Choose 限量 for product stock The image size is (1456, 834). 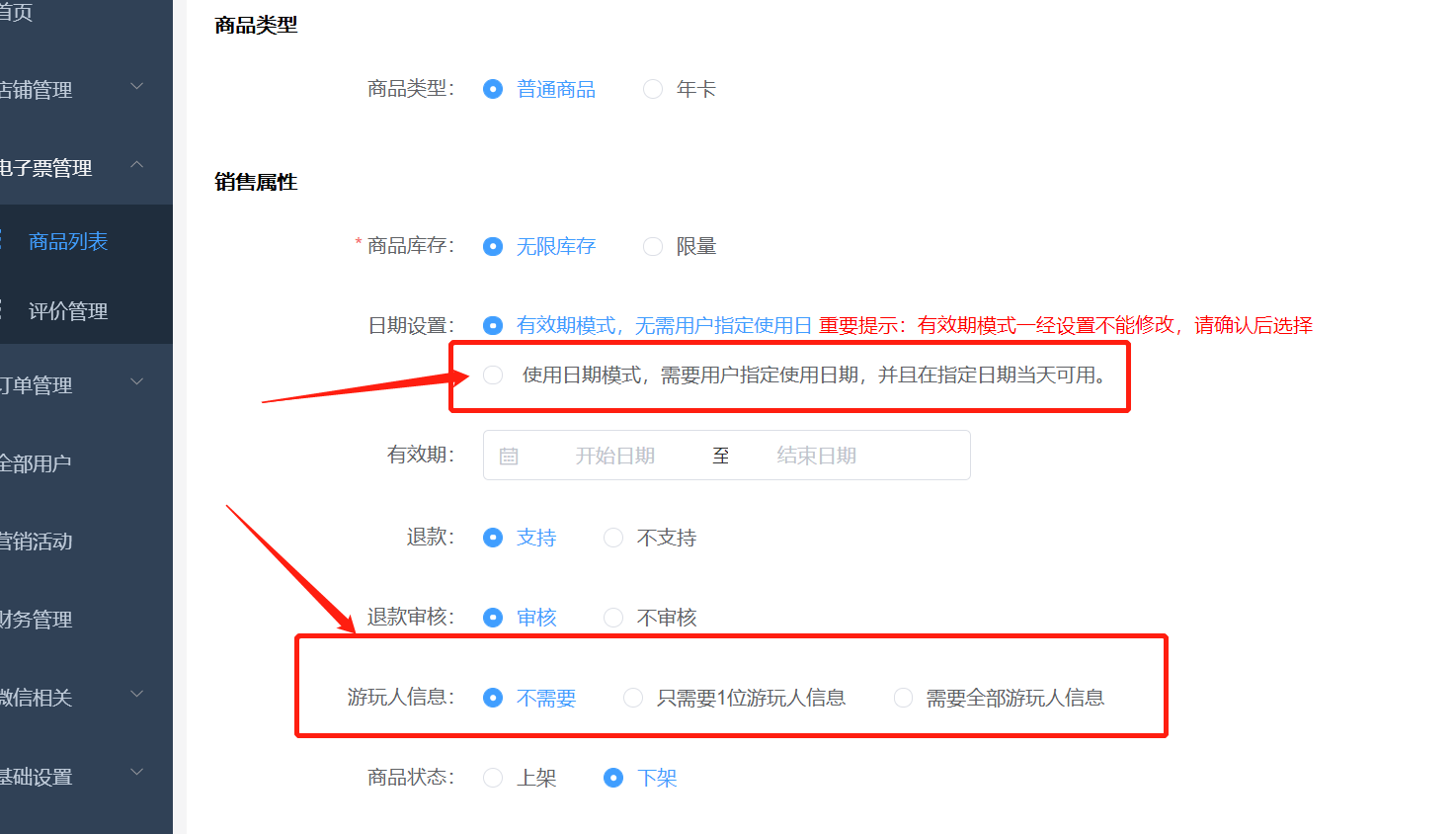(653, 246)
